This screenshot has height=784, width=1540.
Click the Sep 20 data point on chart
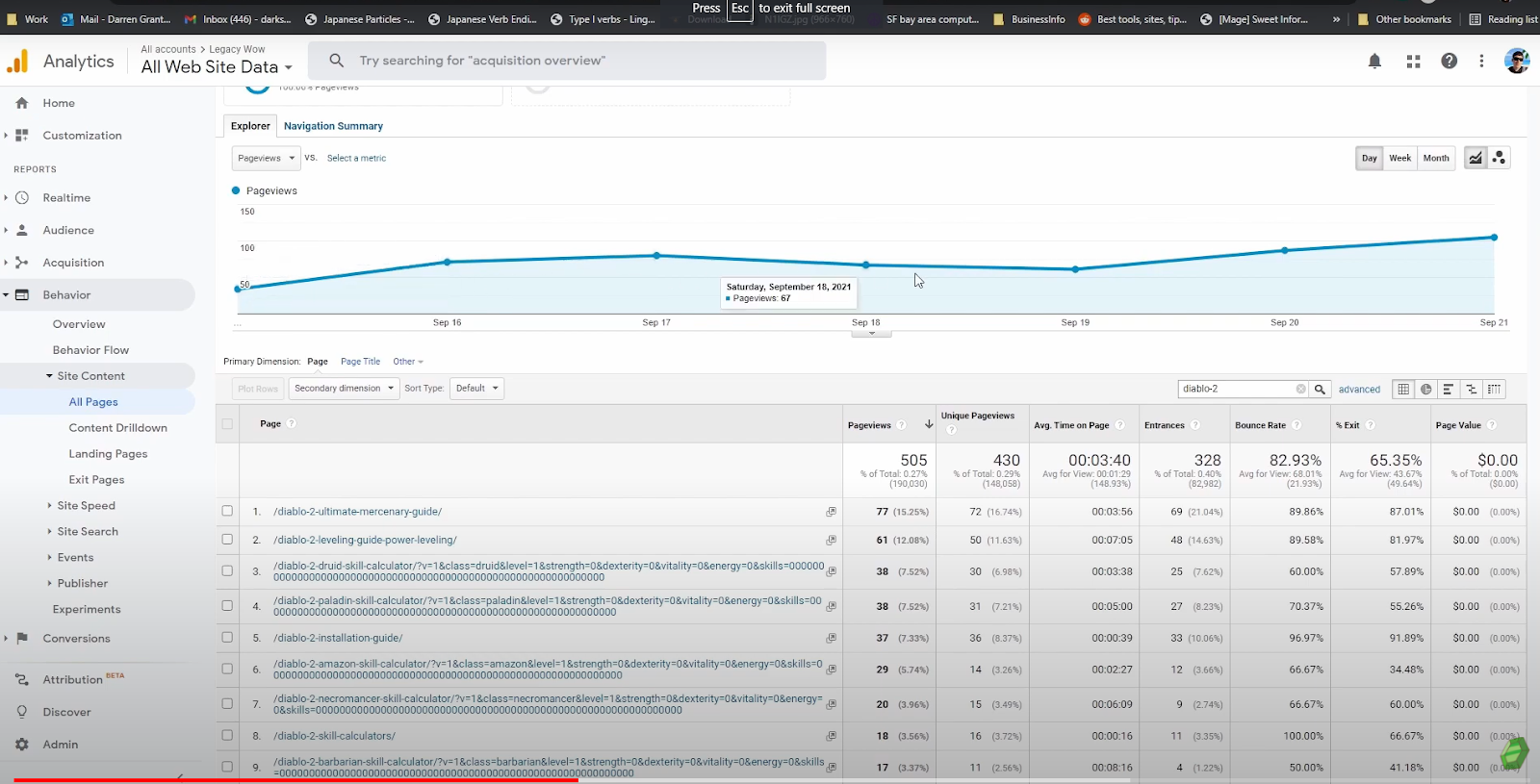1284,250
